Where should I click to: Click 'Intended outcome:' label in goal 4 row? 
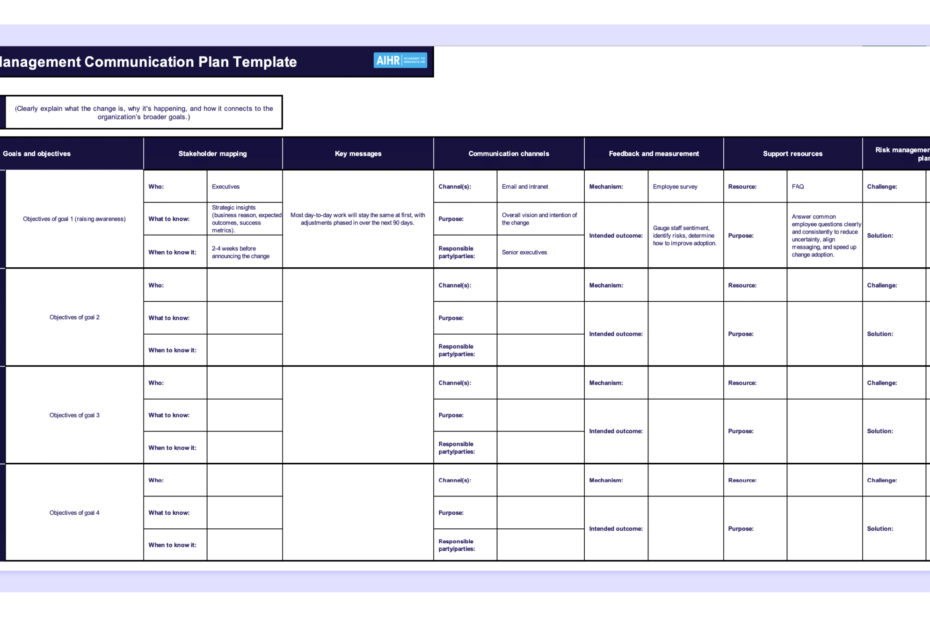tap(616, 529)
